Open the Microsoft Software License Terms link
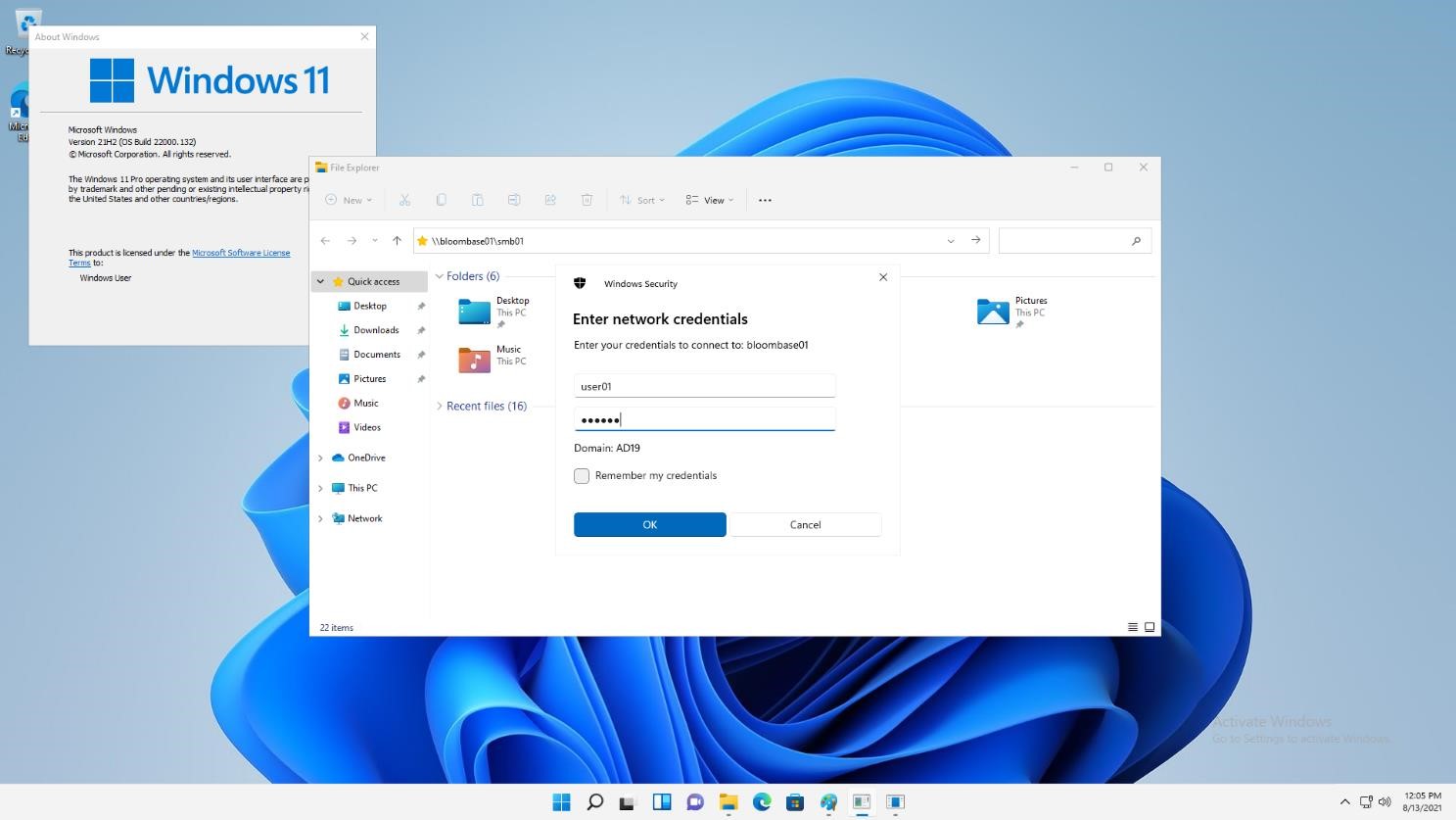Viewport: 1456px width, 820px height. pos(241,253)
